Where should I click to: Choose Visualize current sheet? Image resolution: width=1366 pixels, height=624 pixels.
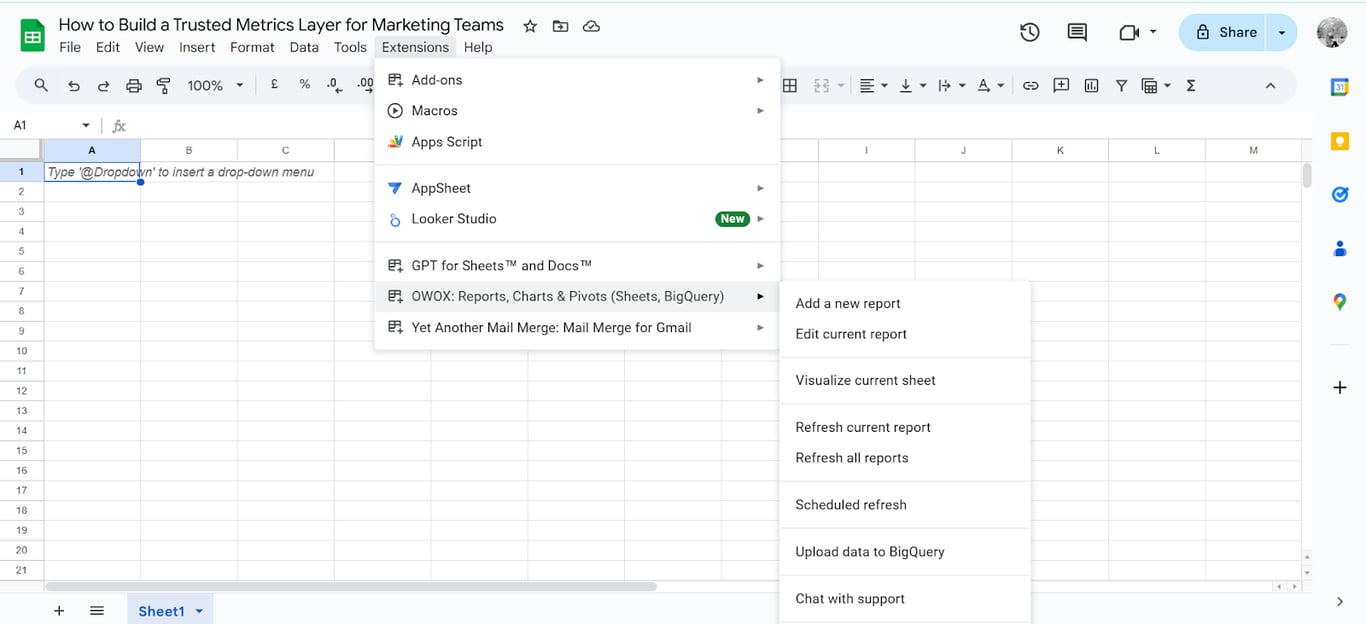point(904,380)
